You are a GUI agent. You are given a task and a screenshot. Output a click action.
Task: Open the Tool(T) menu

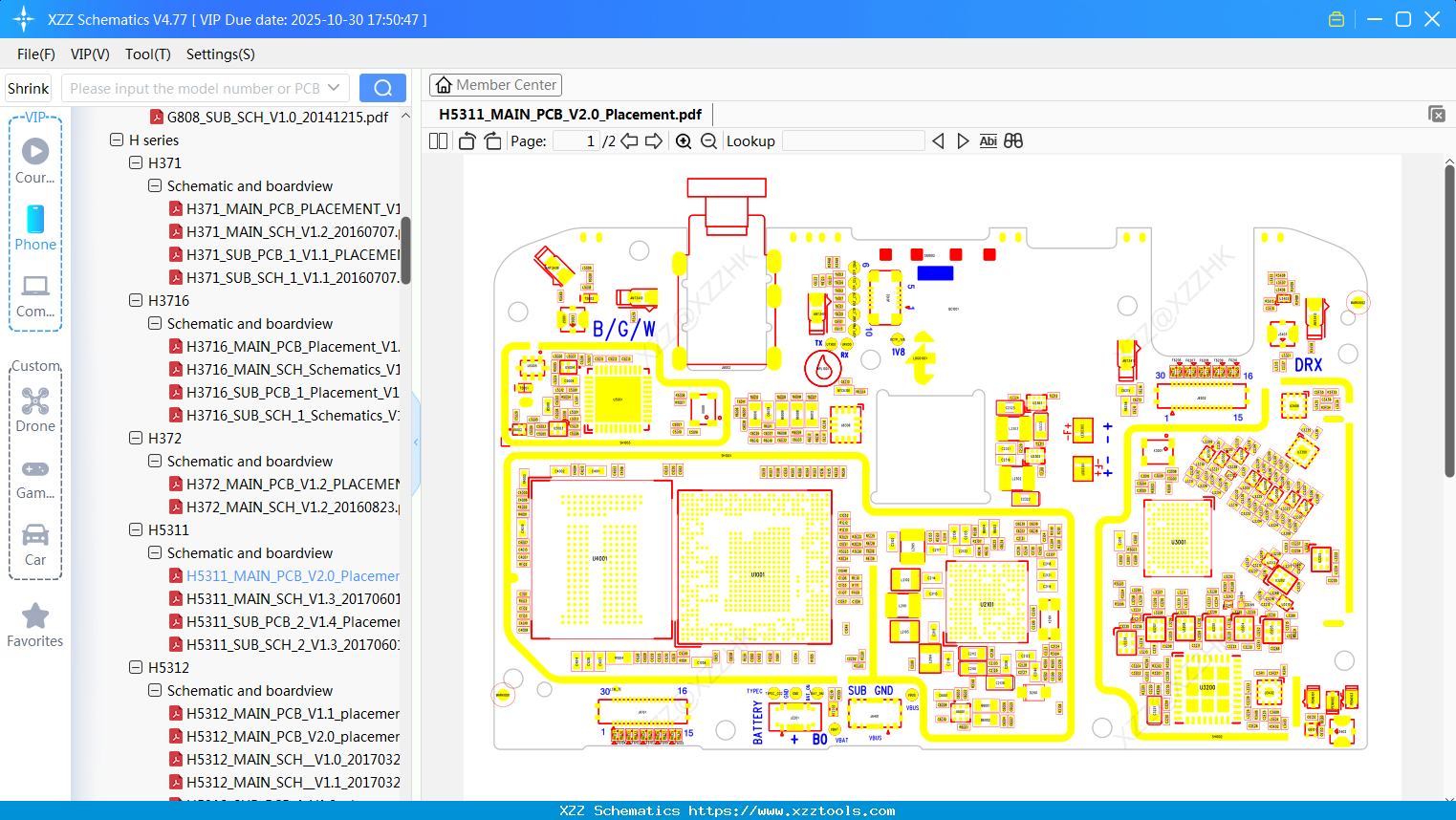[x=147, y=54]
